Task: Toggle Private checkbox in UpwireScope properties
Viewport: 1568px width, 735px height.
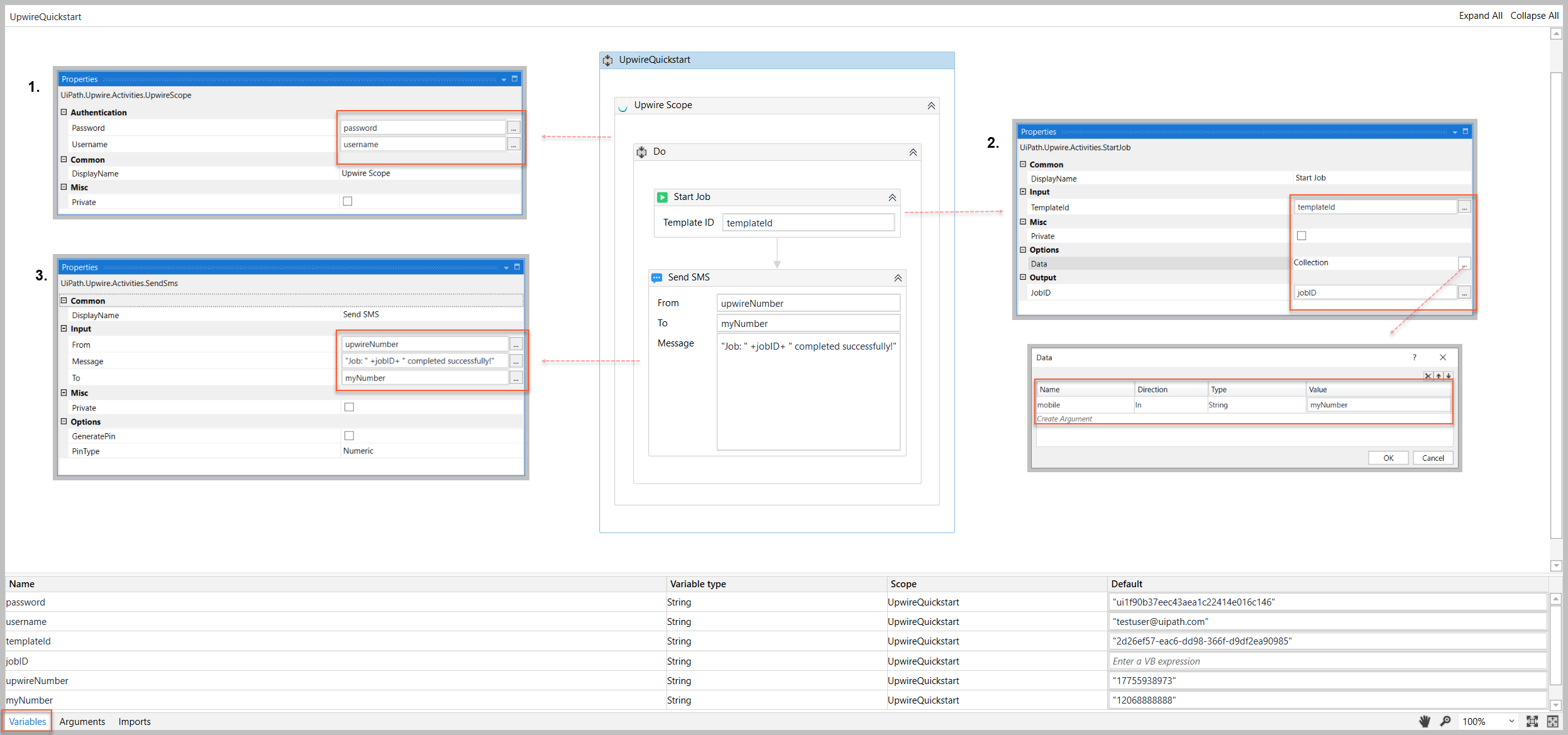Action: (x=348, y=201)
